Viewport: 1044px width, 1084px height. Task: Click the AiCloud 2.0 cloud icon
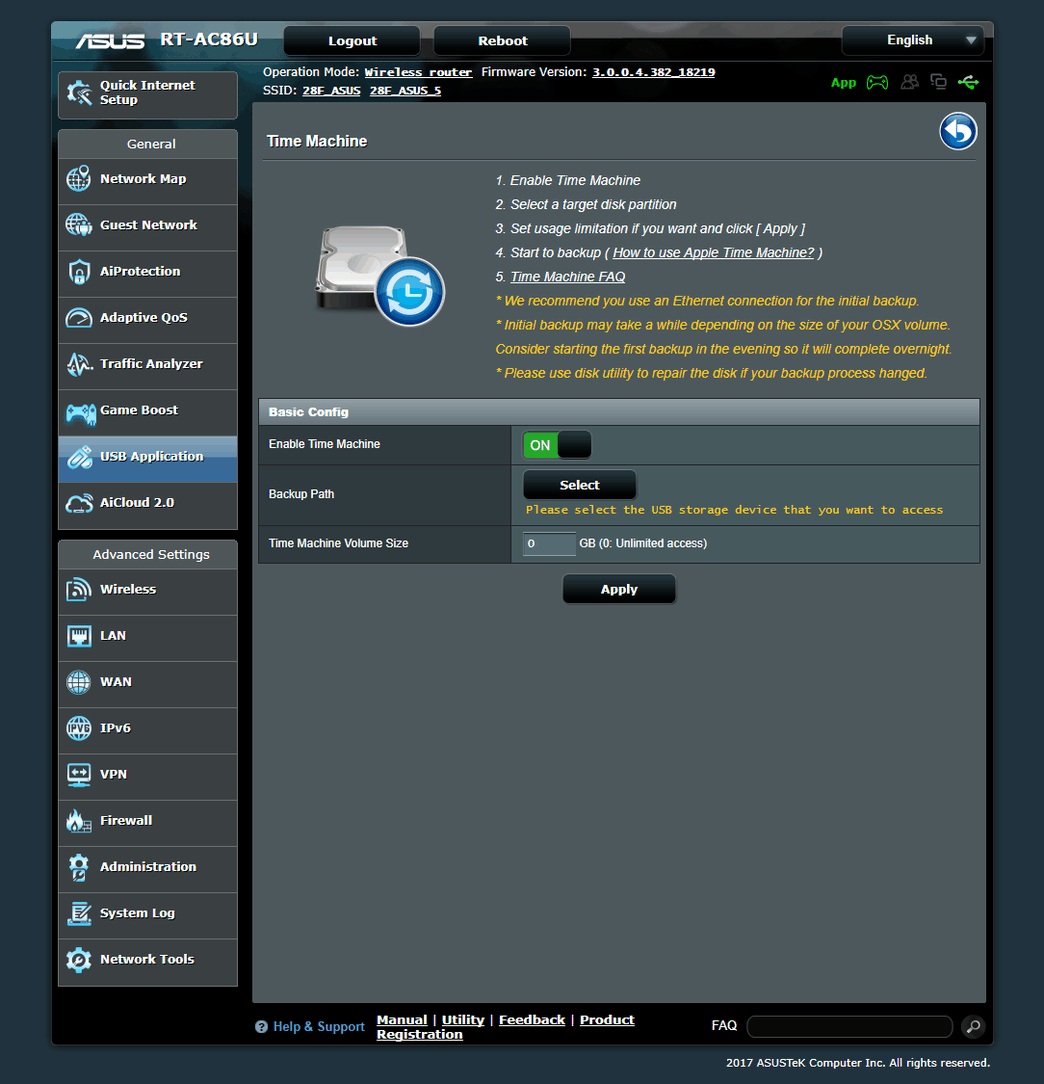click(x=79, y=503)
